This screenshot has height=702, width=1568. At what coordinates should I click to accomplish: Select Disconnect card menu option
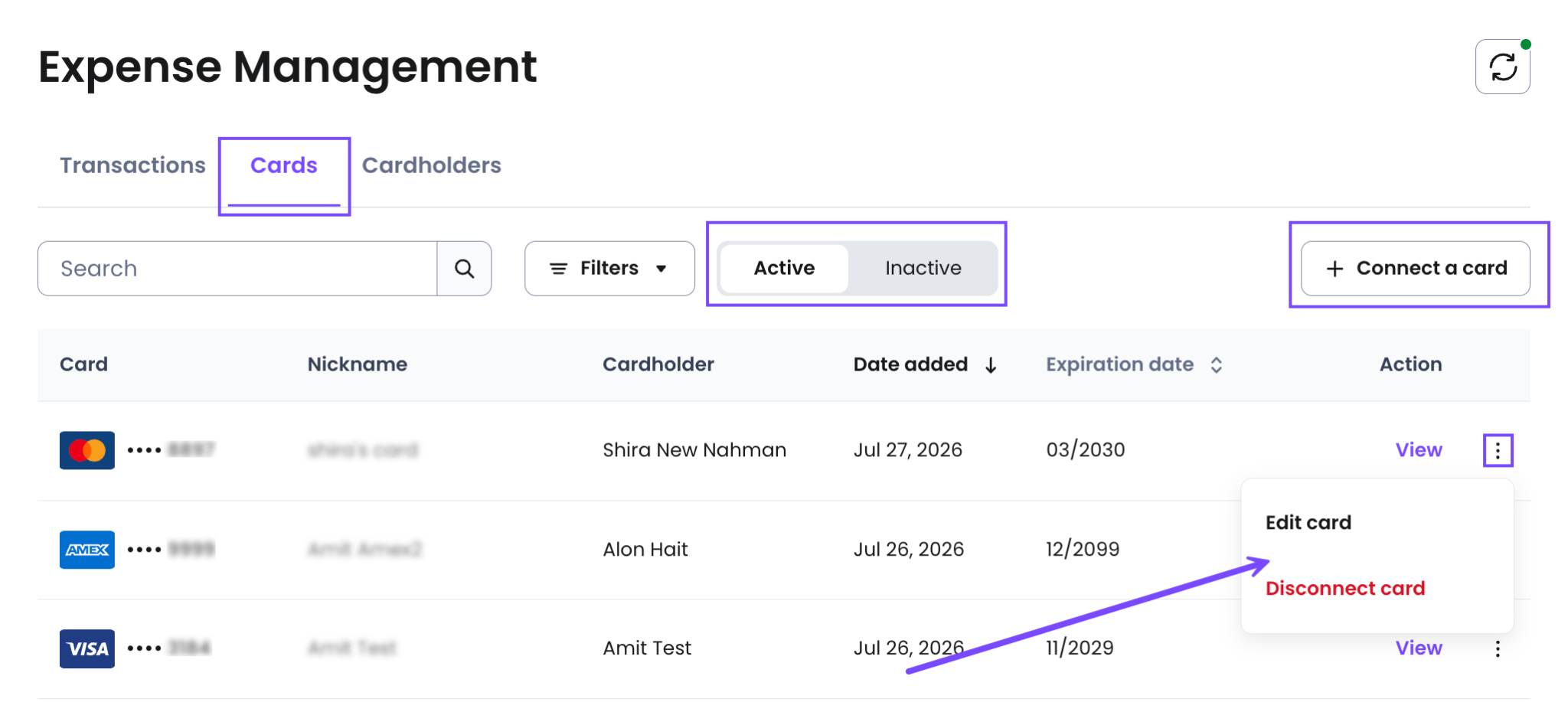click(1345, 588)
